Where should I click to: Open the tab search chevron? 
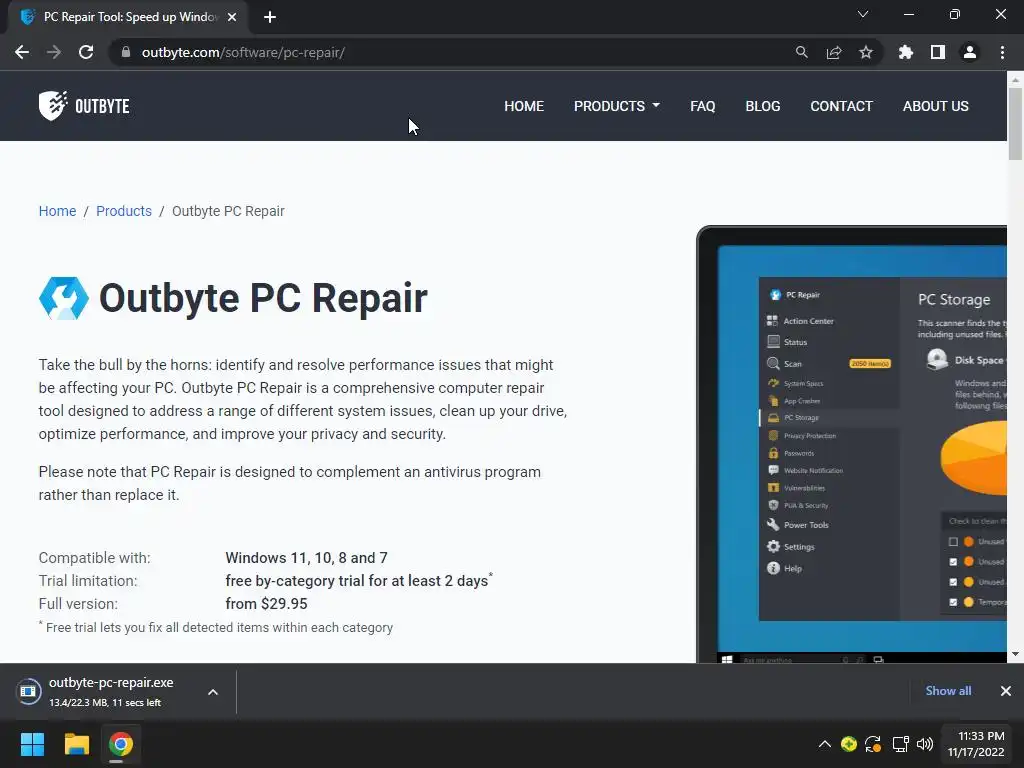click(x=863, y=14)
